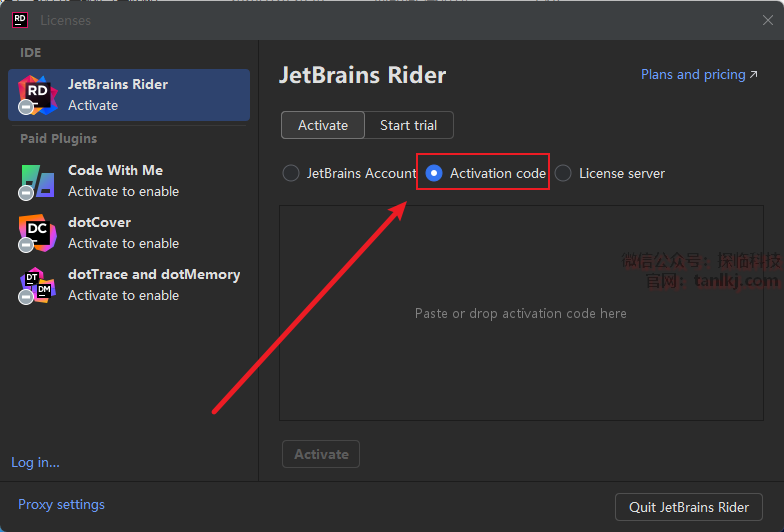The width and height of the screenshot is (784, 532).
Task: Click the dotCover plugin icon
Action: tap(38, 233)
